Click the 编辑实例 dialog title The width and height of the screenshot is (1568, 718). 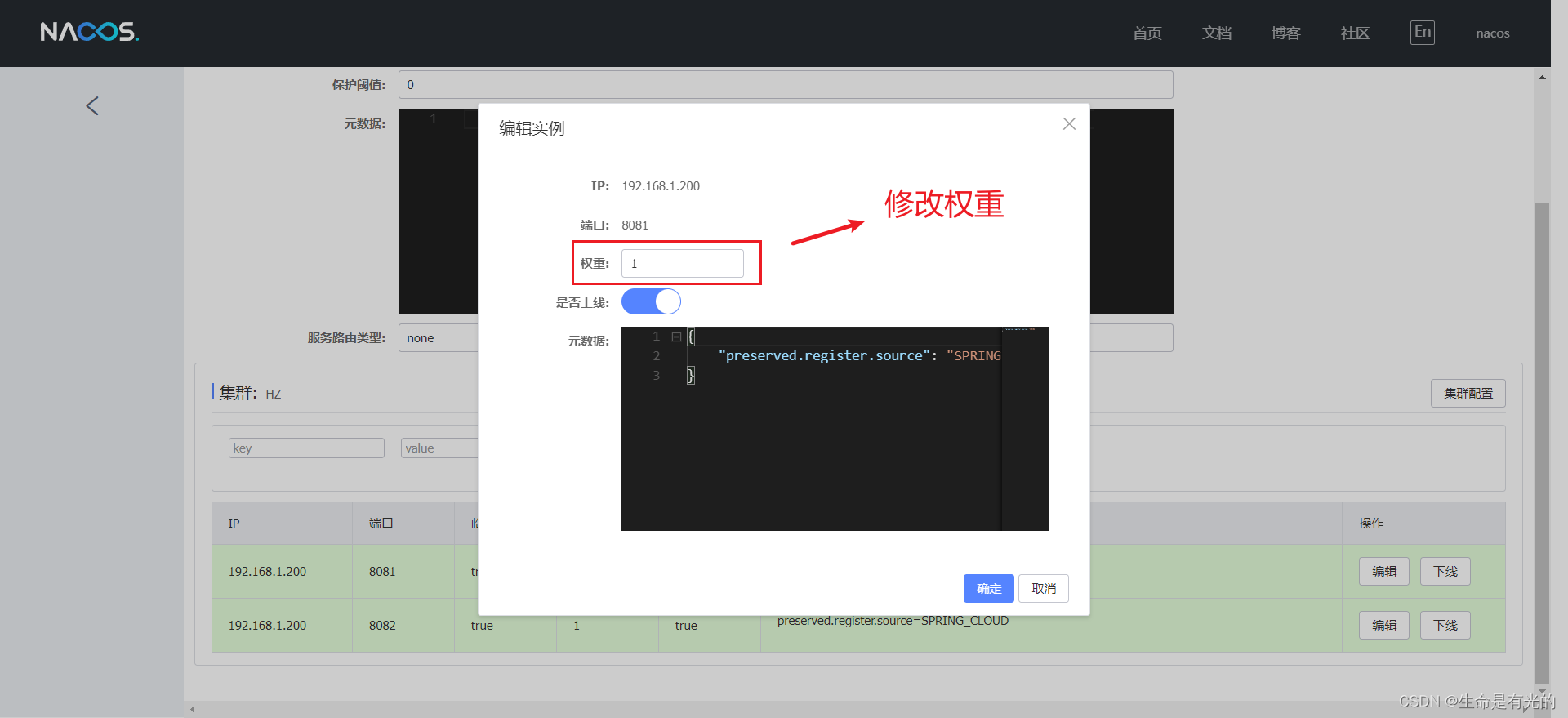(x=532, y=128)
